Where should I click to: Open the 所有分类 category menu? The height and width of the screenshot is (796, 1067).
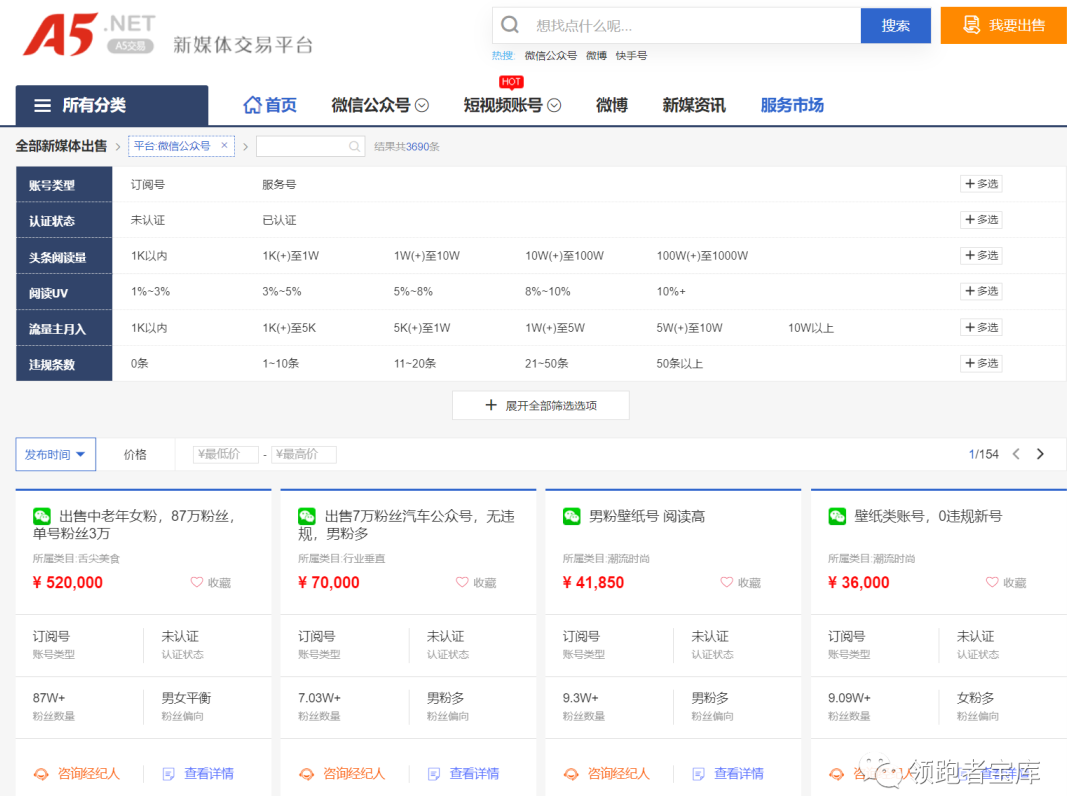[111, 105]
